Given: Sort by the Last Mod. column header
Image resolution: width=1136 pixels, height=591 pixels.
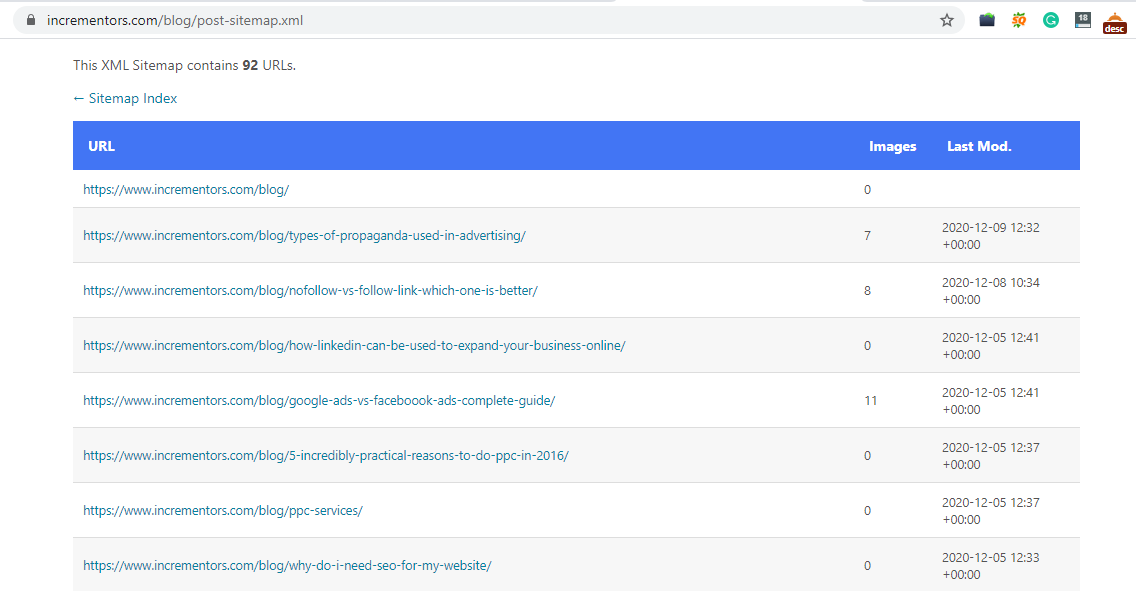Looking at the screenshot, I should pos(979,146).
